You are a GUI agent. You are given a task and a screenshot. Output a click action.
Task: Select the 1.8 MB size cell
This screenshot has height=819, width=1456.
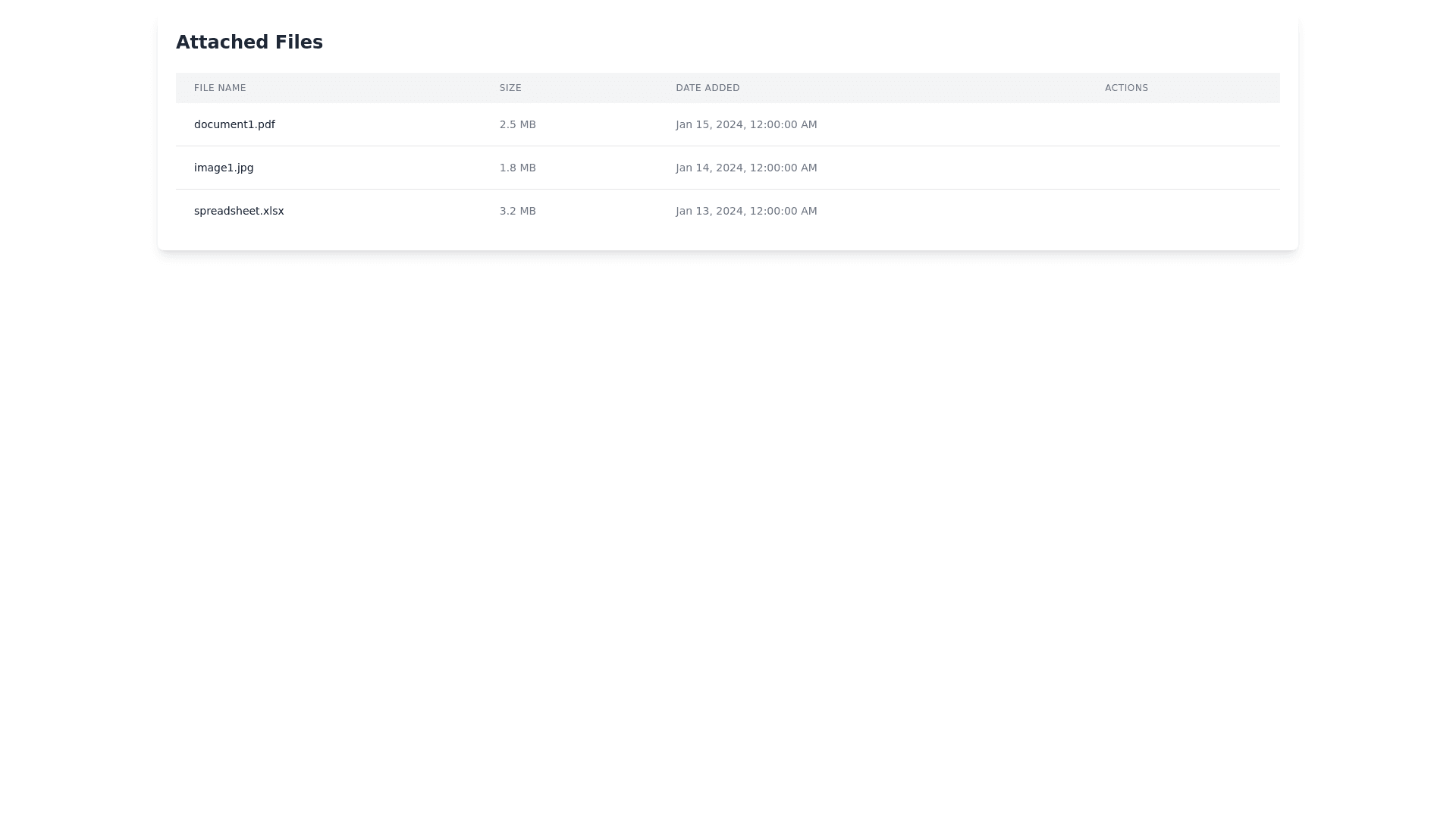(518, 168)
